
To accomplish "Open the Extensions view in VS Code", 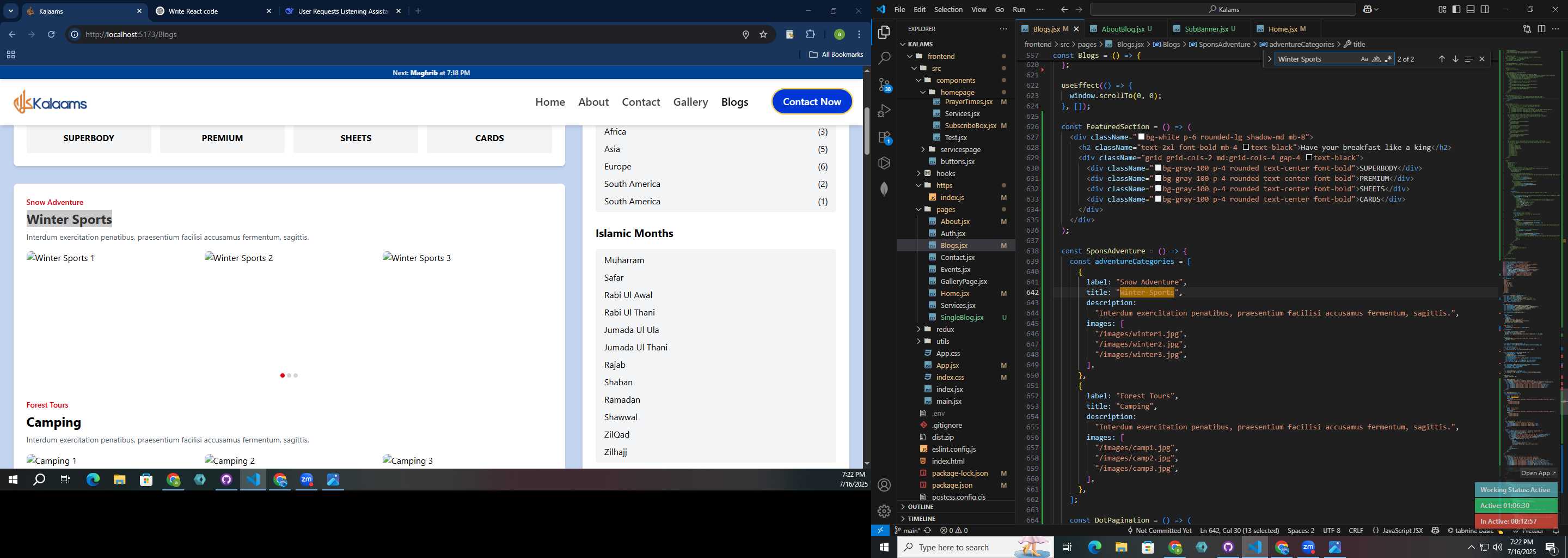I will (x=884, y=137).
